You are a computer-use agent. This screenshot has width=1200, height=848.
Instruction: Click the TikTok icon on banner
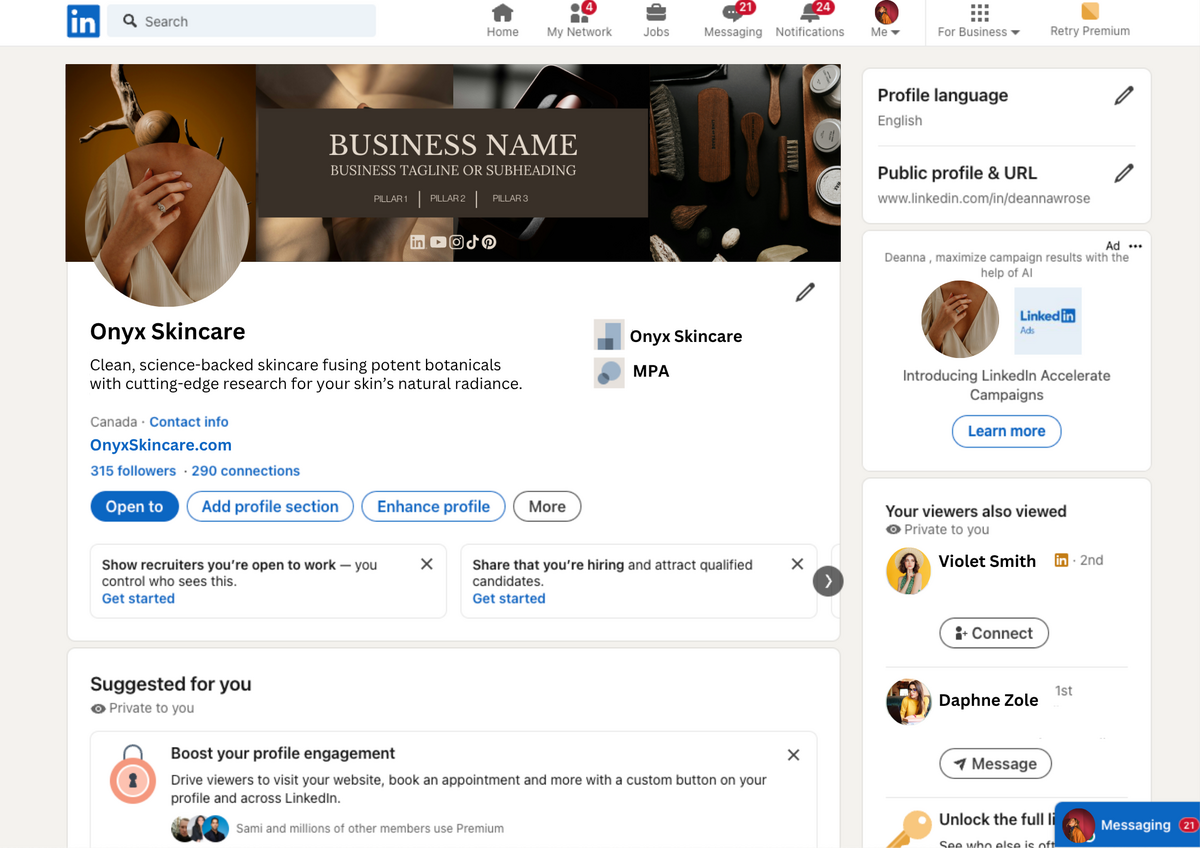472,242
